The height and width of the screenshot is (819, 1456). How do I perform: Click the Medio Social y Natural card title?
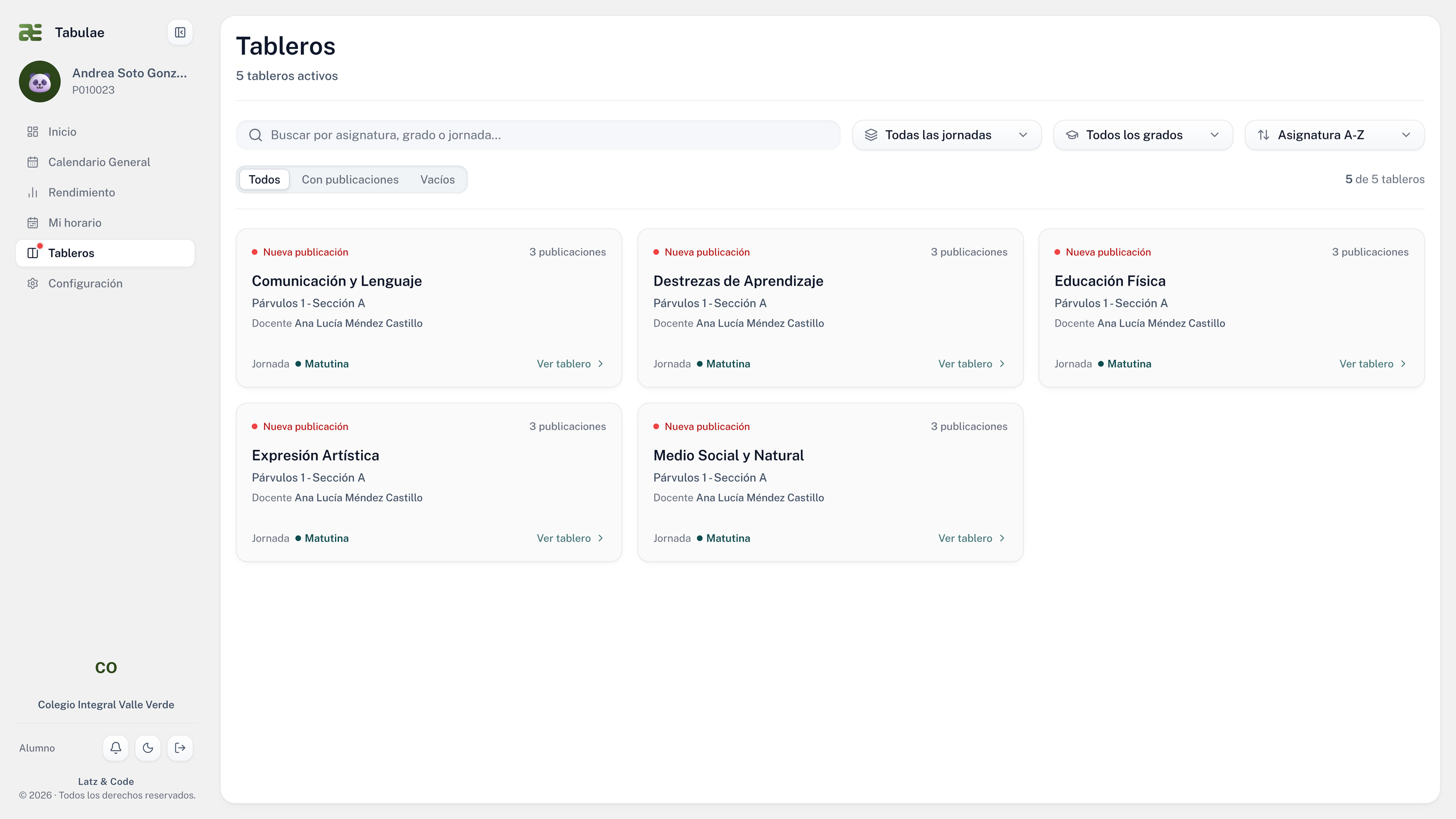(728, 456)
